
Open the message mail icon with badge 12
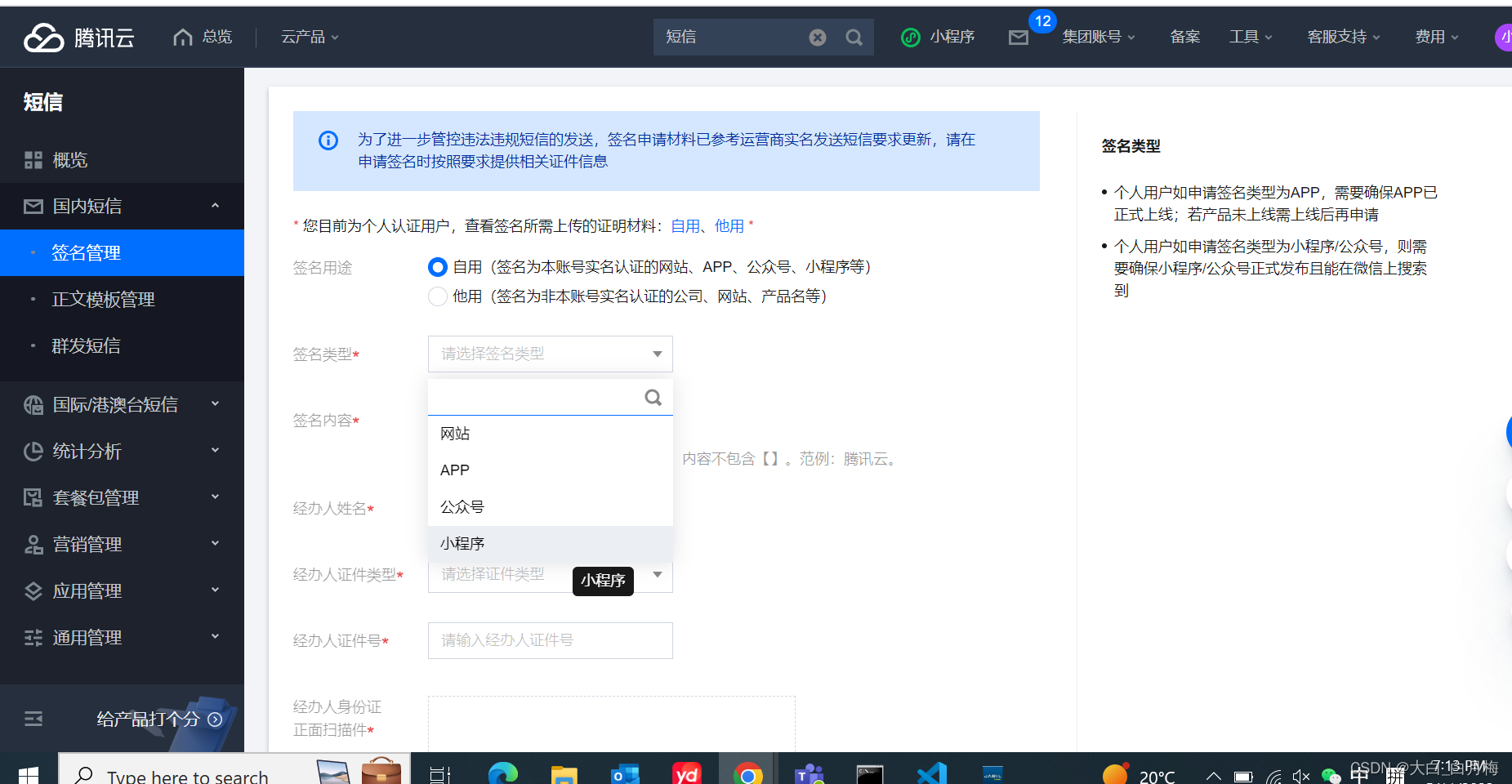click(x=1019, y=37)
